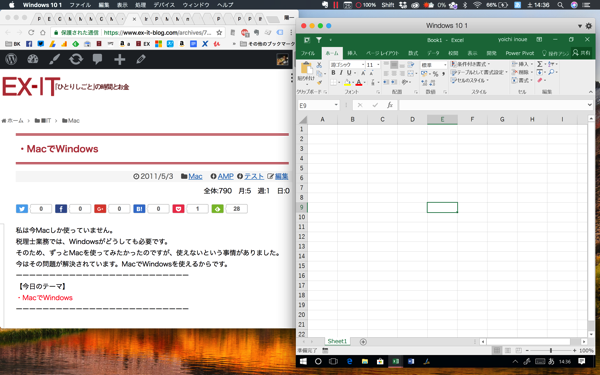The height and width of the screenshot is (375, 600).
Task: Toggle underline formatting in Excel
Action: [349, 73]
